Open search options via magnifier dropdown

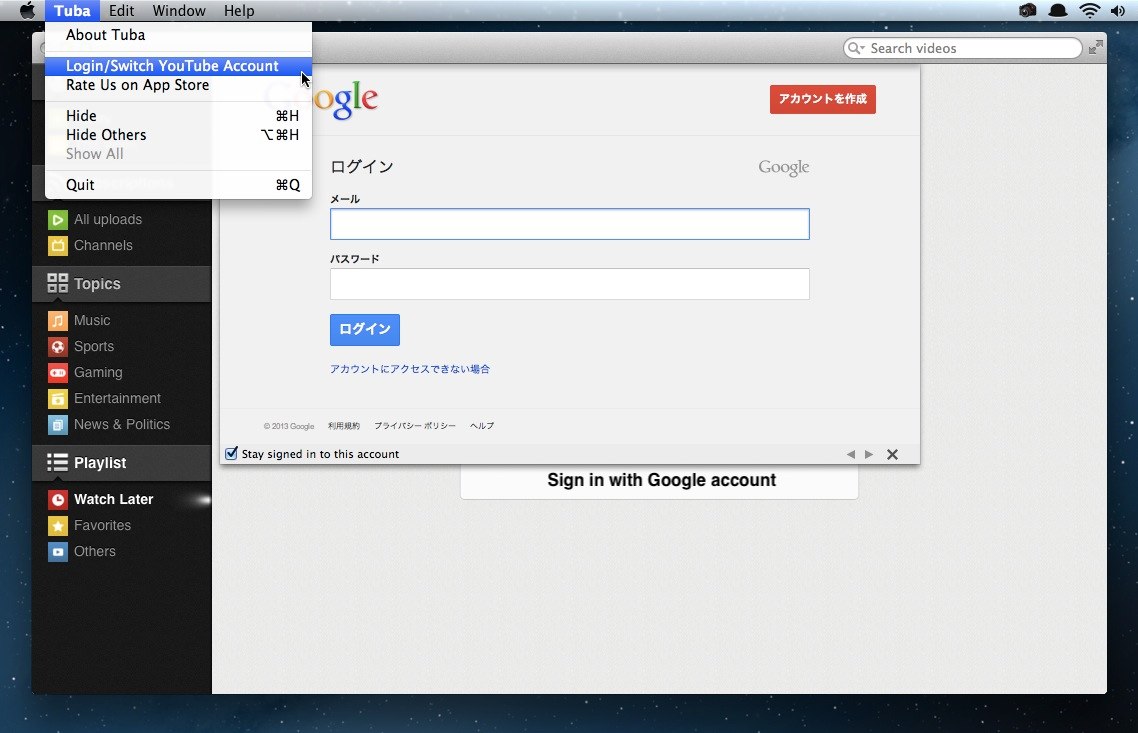click(856, 48)
